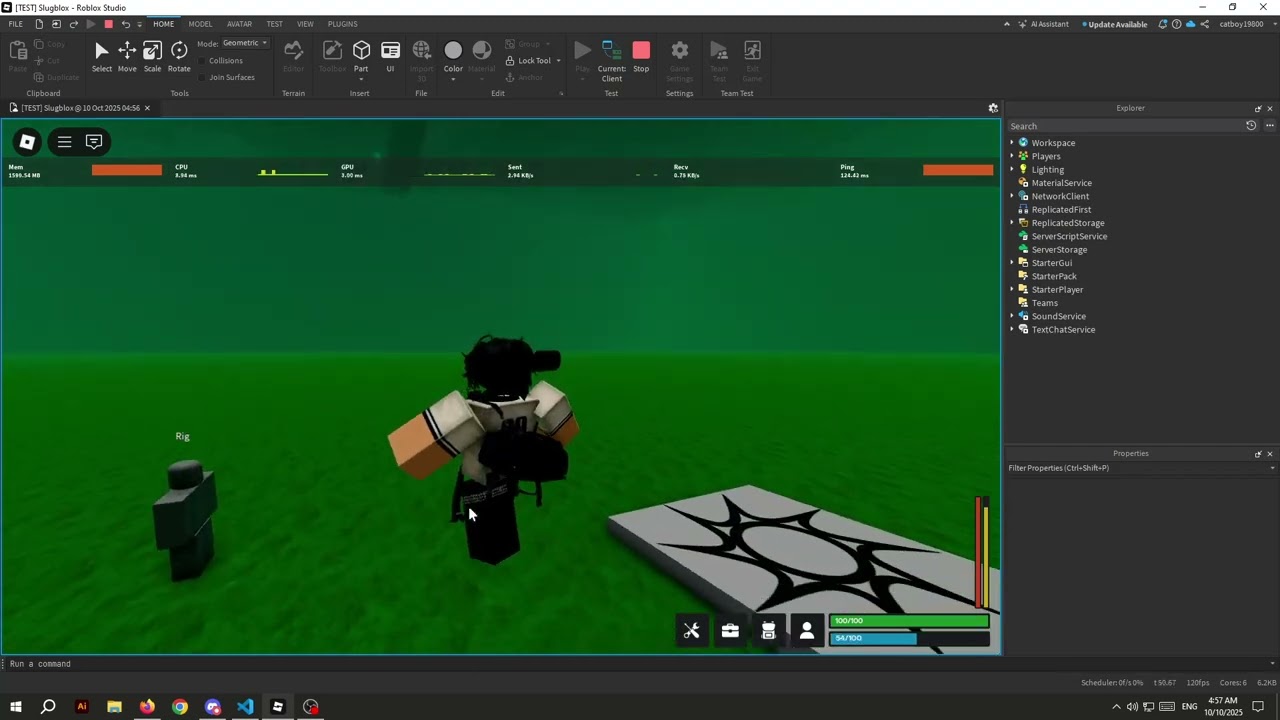Open the backpack HUD button
Viewport: 1280px width, 720px height.
(768, 631)
